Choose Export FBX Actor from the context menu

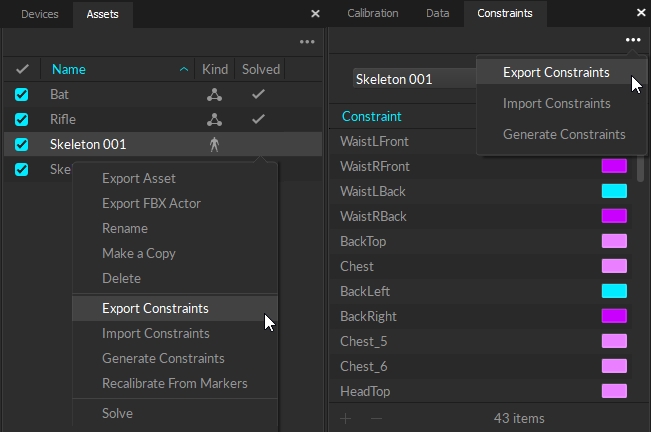[151, 203]
